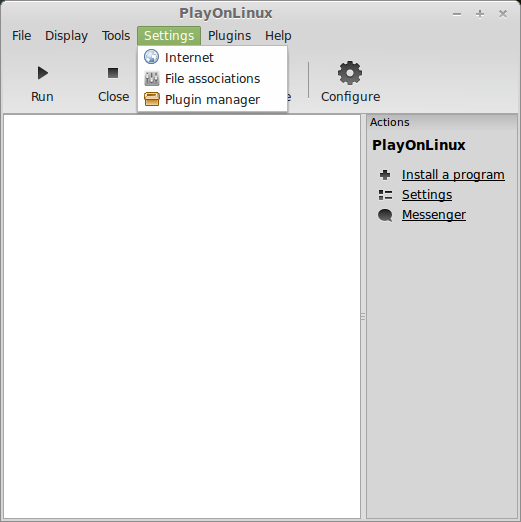Image resolution: width=521 pixels, height=522 pixels.
Task: Click the Close stop icon in toolbar
Action: (x=113, y=73)
